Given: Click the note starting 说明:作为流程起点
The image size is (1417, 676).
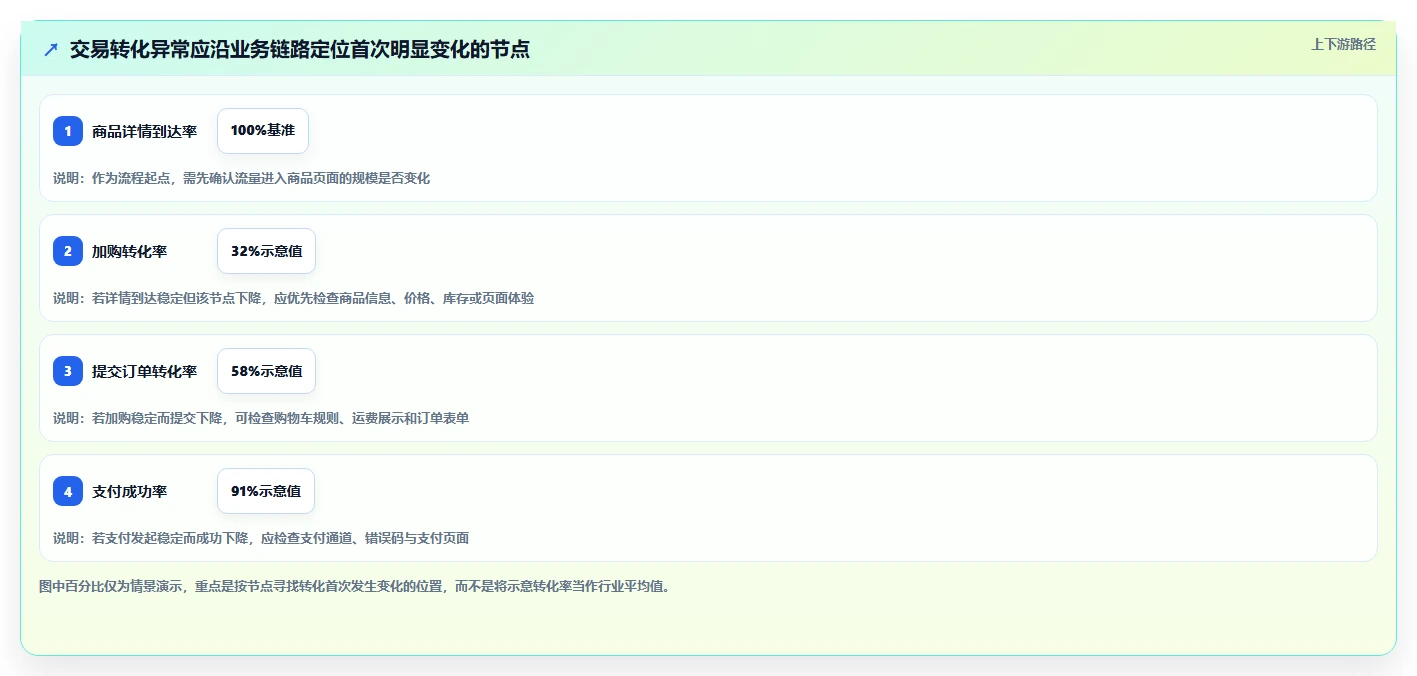Looking at the screenshot, I should click(241, 178).
